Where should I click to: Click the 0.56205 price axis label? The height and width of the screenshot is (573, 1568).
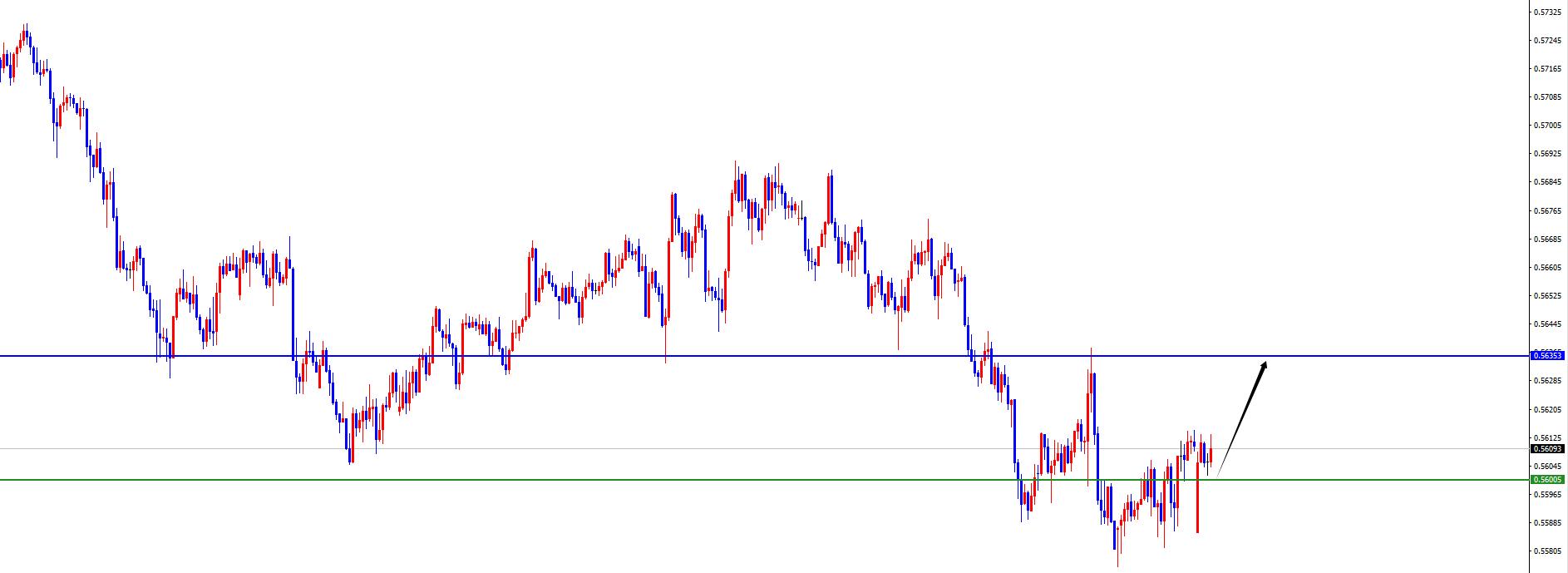click(1547, 410)
